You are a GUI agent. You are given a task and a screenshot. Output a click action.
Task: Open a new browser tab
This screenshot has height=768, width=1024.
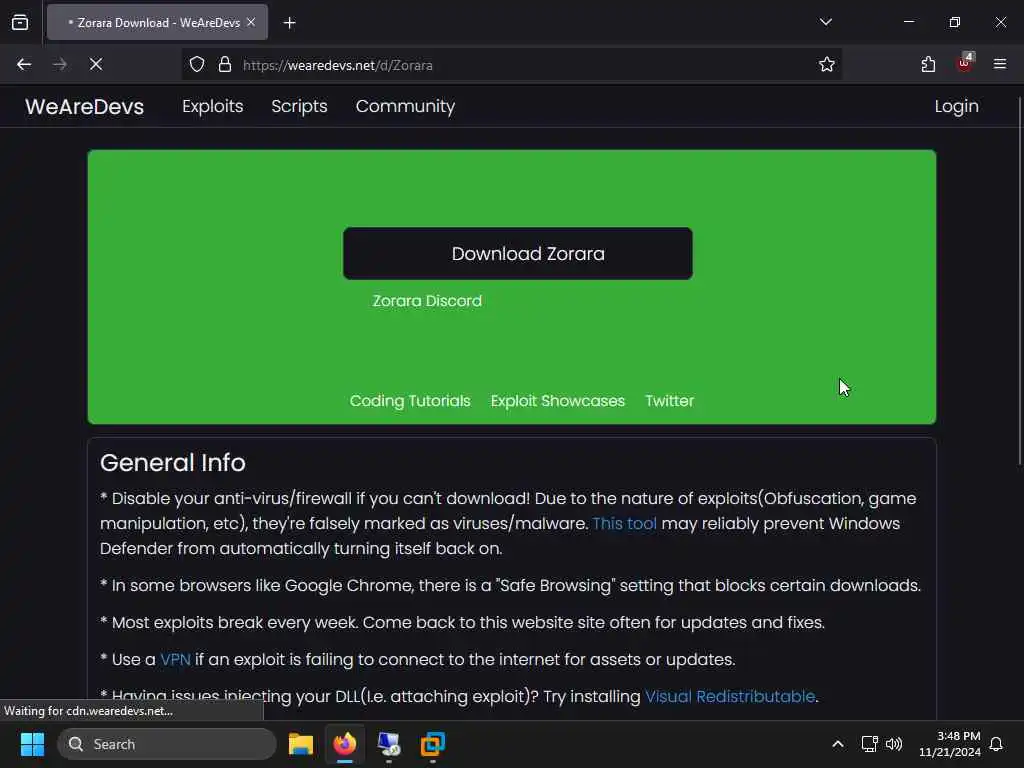pos(289,23)
